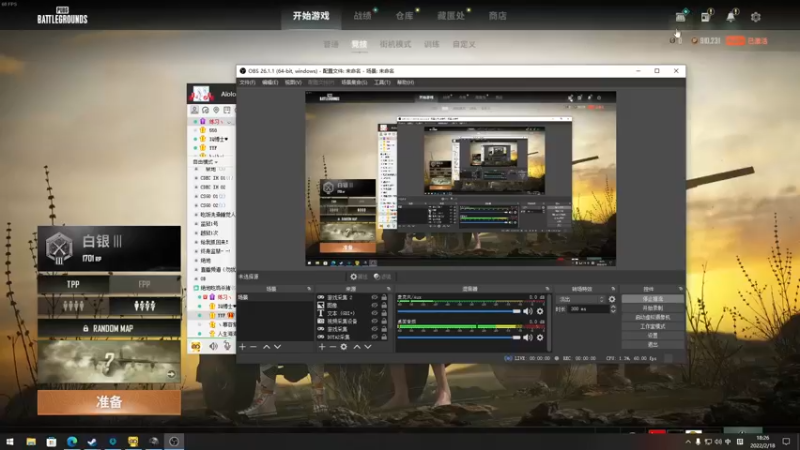Screen dimensions: 800x450
Task: Toggle lock on 图像 source
Action: coord(384,305)
